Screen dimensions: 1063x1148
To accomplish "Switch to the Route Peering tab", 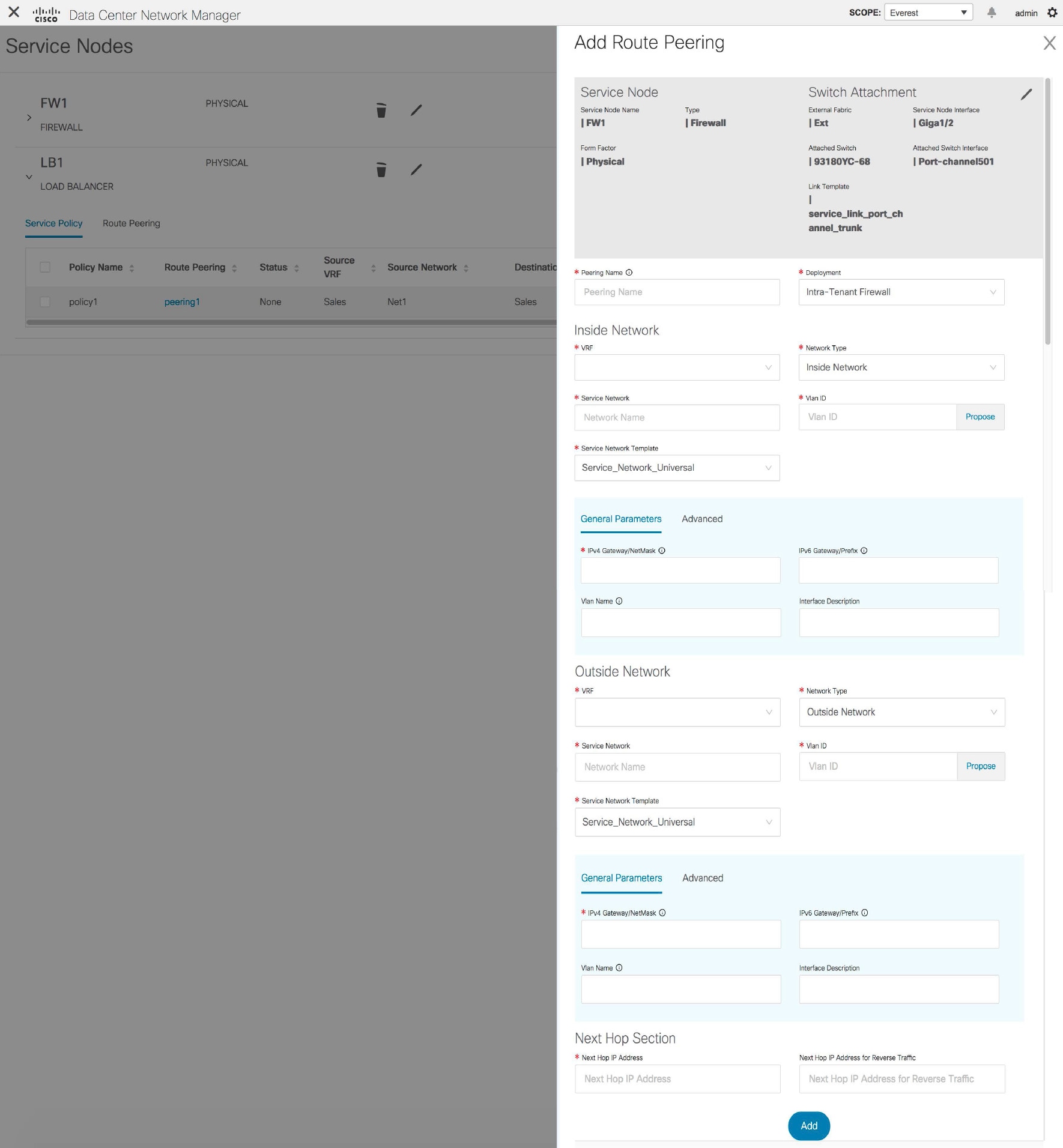I will point(131,223).
